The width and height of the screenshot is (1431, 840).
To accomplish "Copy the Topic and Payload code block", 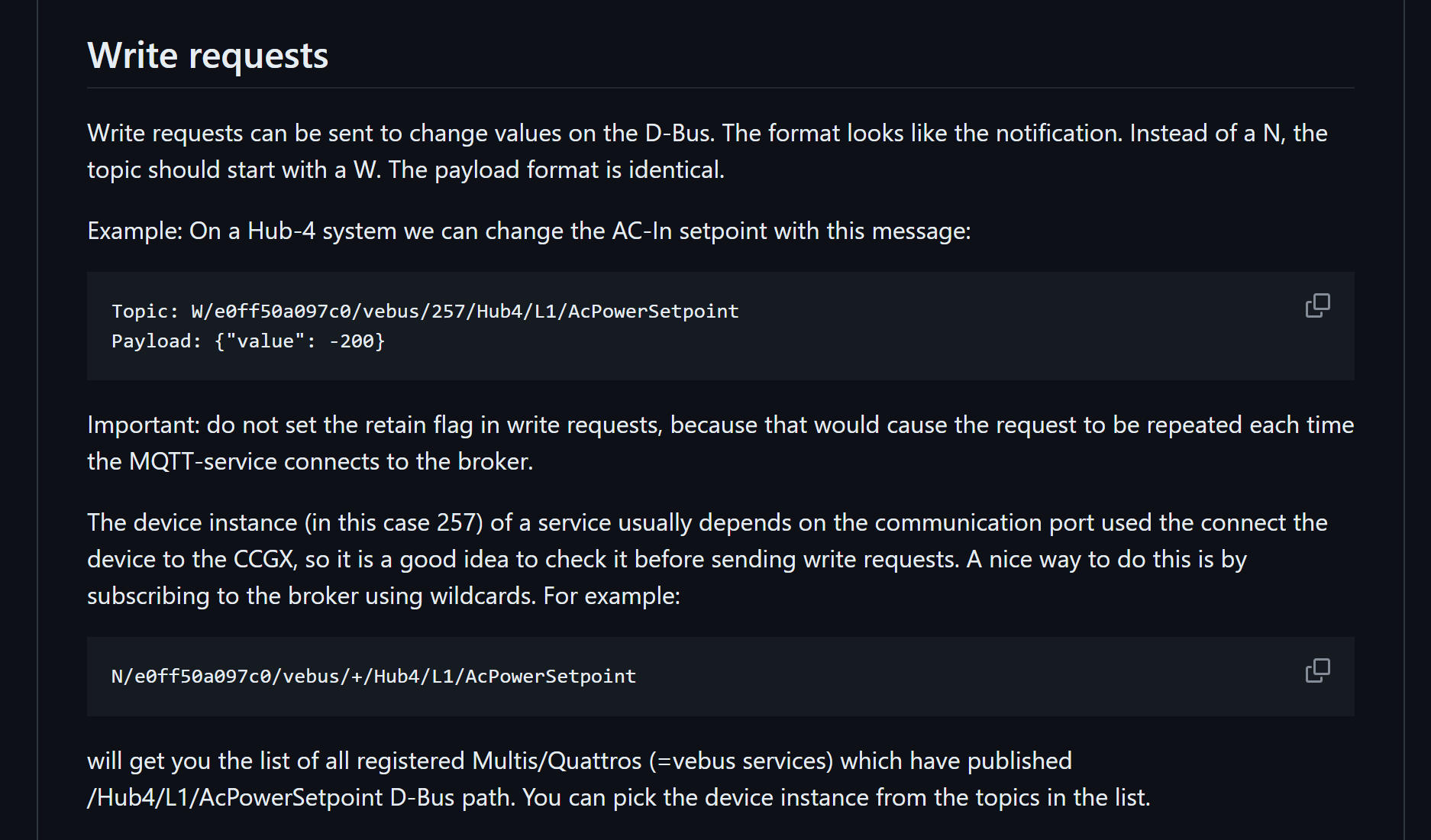I will tap(1317, 305).
